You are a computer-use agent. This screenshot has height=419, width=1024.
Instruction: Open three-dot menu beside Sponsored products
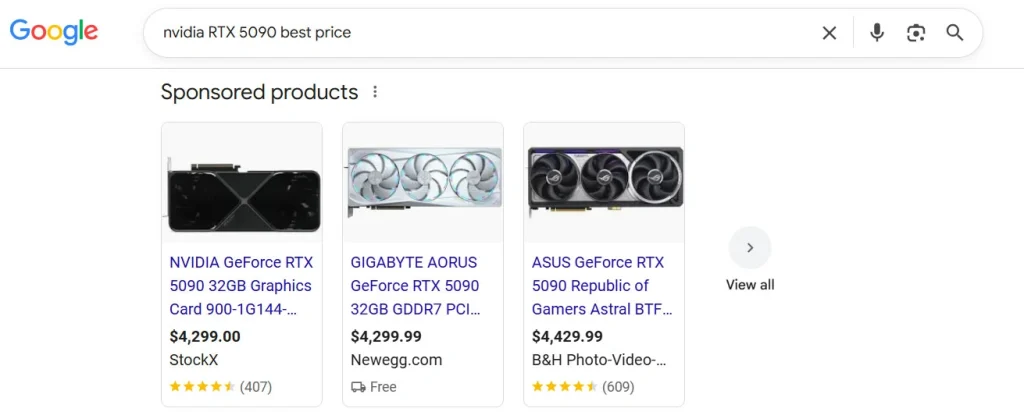tap(375, 92)
